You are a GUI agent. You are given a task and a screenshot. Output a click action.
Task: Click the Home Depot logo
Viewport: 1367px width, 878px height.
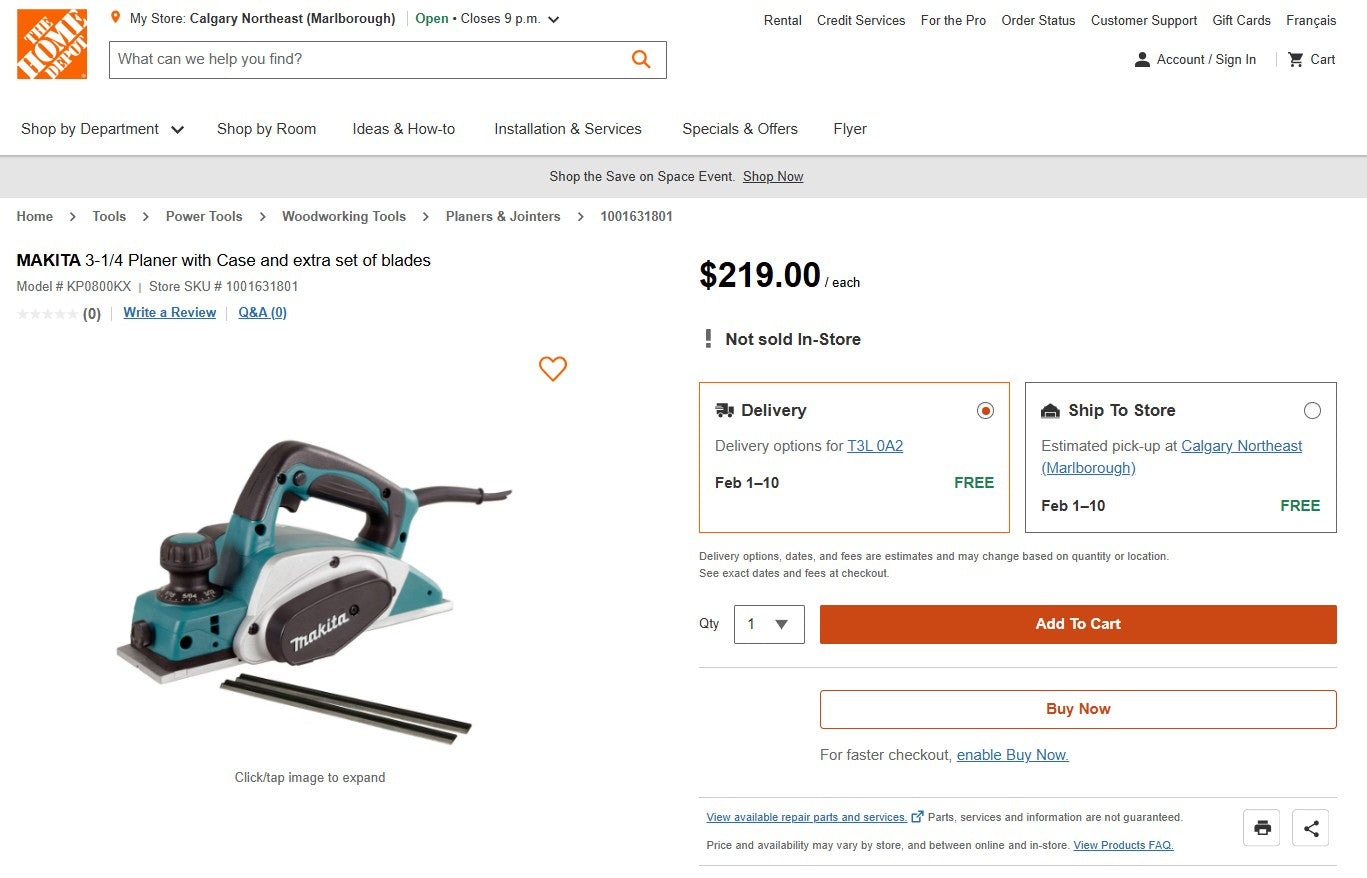(51, 43)
